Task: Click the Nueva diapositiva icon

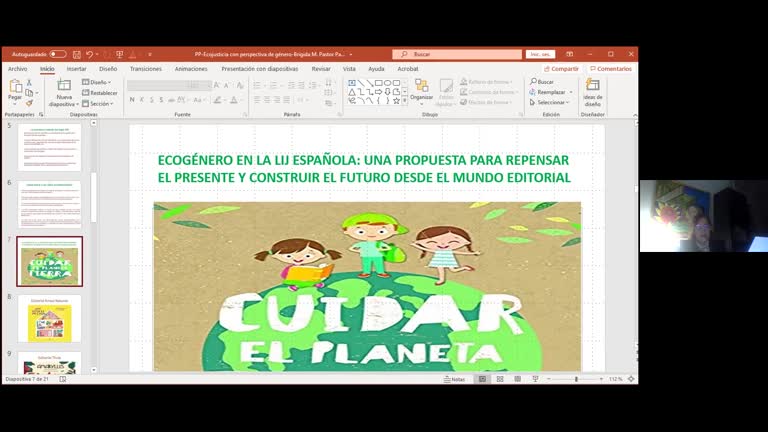Action: (64, 86)
